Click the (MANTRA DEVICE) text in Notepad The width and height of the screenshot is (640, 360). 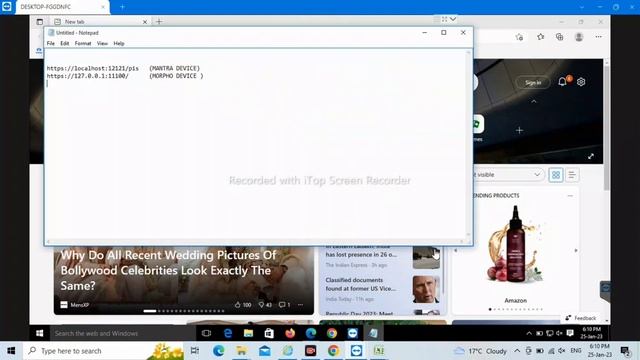[175, 68]
